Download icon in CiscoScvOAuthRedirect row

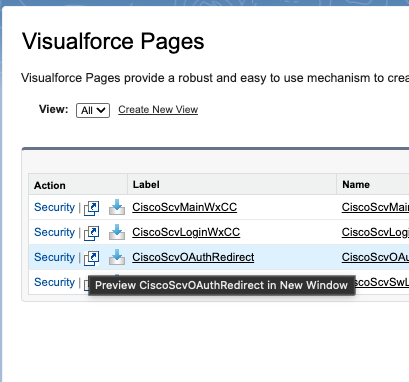tap(117, 257)
